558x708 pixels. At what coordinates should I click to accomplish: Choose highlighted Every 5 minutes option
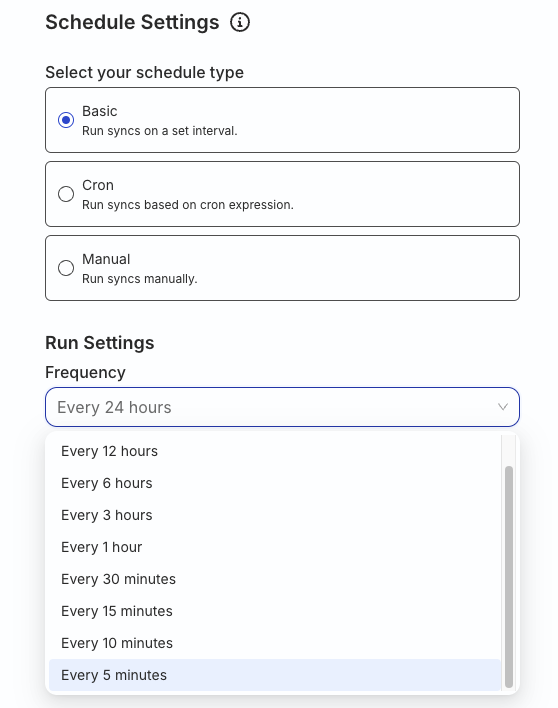[x=275, y=675]
